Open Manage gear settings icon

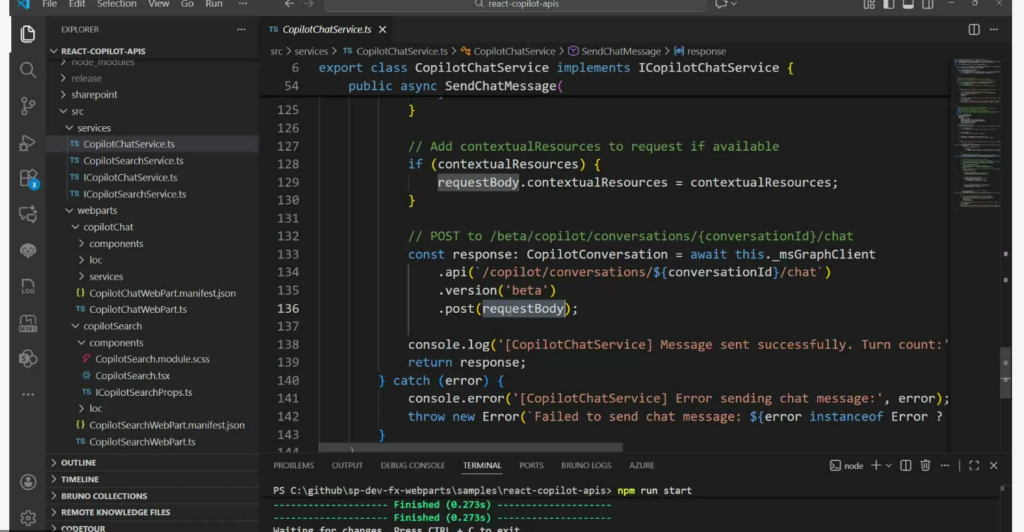pyautogui.click(x=28, y=517)
